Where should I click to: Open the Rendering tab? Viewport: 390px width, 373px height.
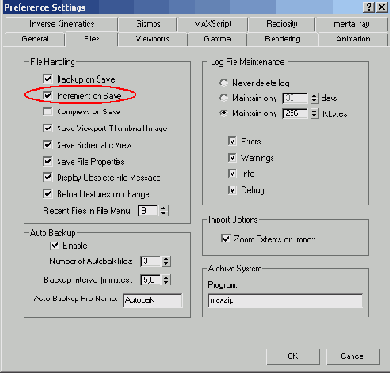coord(282,39)
